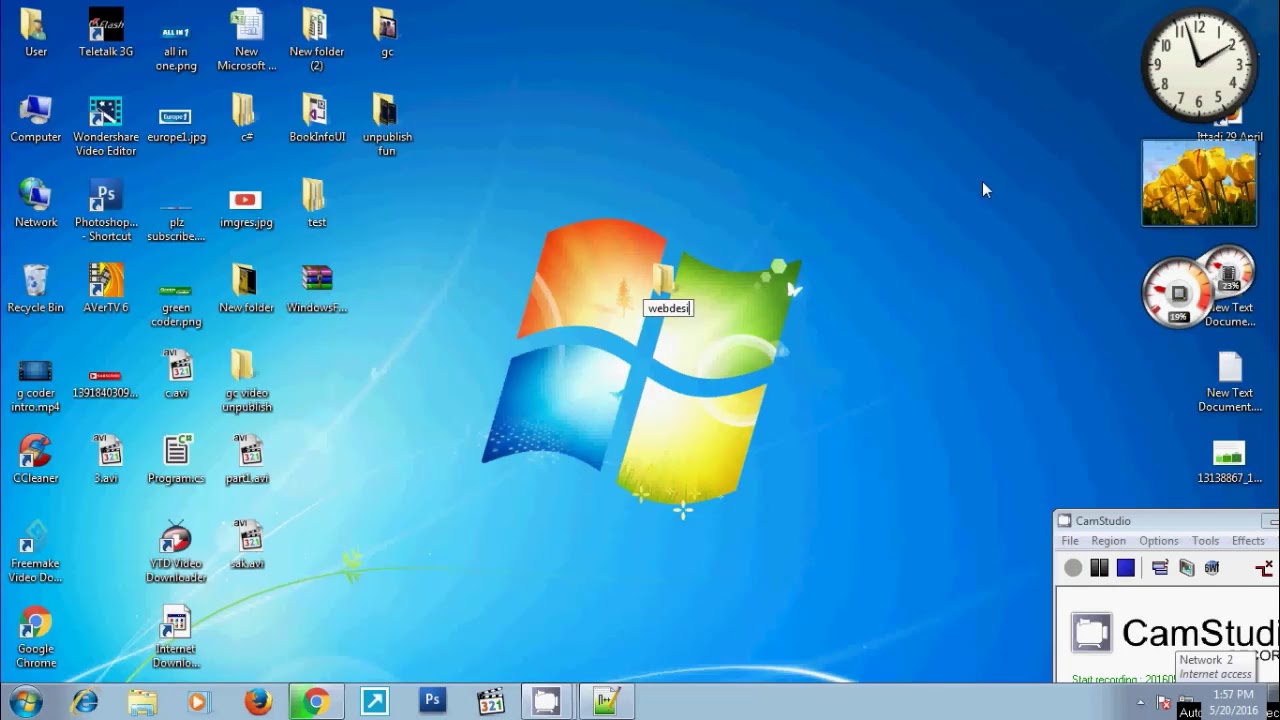Stop recording with the blue square

pos(1126,568)
